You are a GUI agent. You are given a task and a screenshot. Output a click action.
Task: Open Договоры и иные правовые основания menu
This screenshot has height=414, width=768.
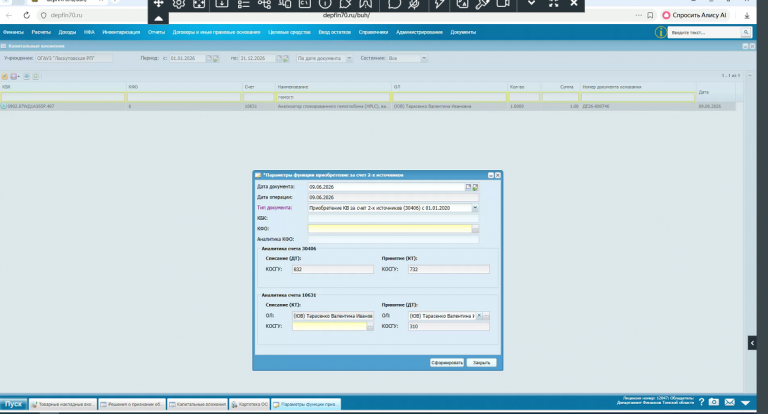[216, 32]
